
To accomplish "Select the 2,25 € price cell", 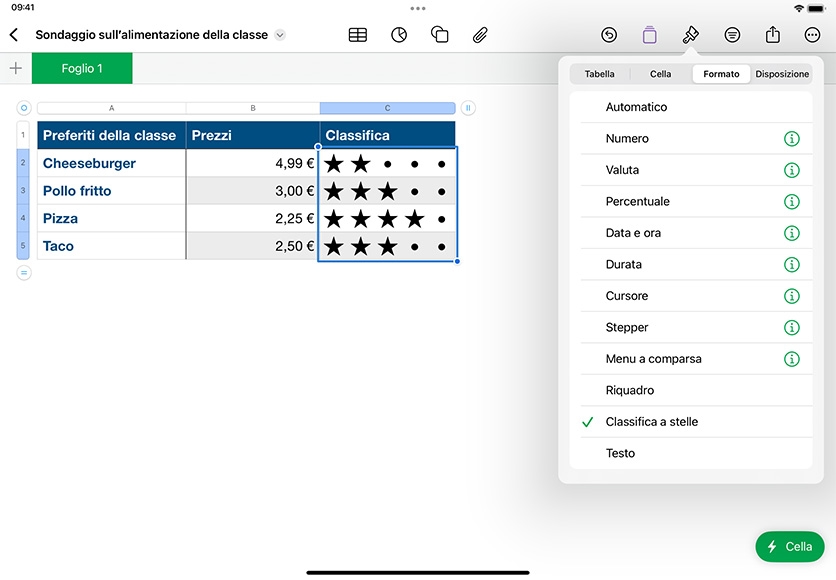I will pyautogui.click(x=253, y=219).
